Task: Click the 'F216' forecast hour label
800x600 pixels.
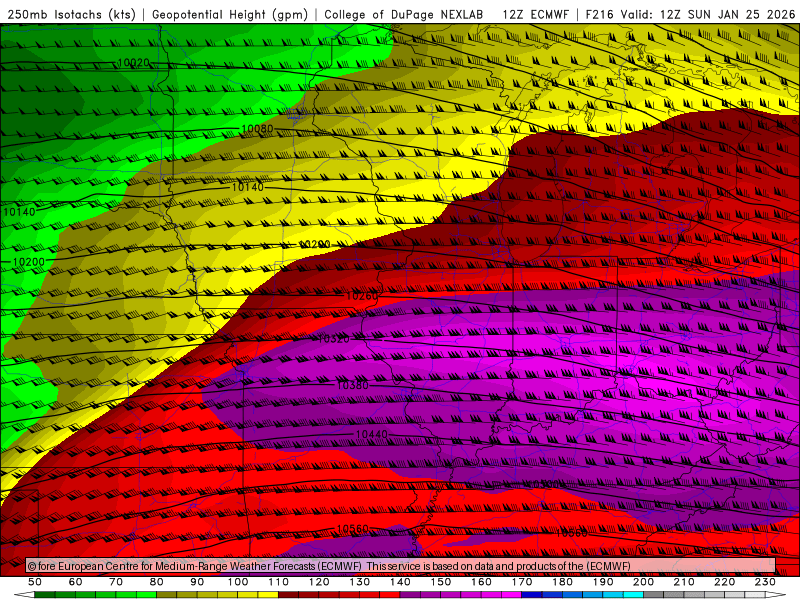Action: pos(600,14)
